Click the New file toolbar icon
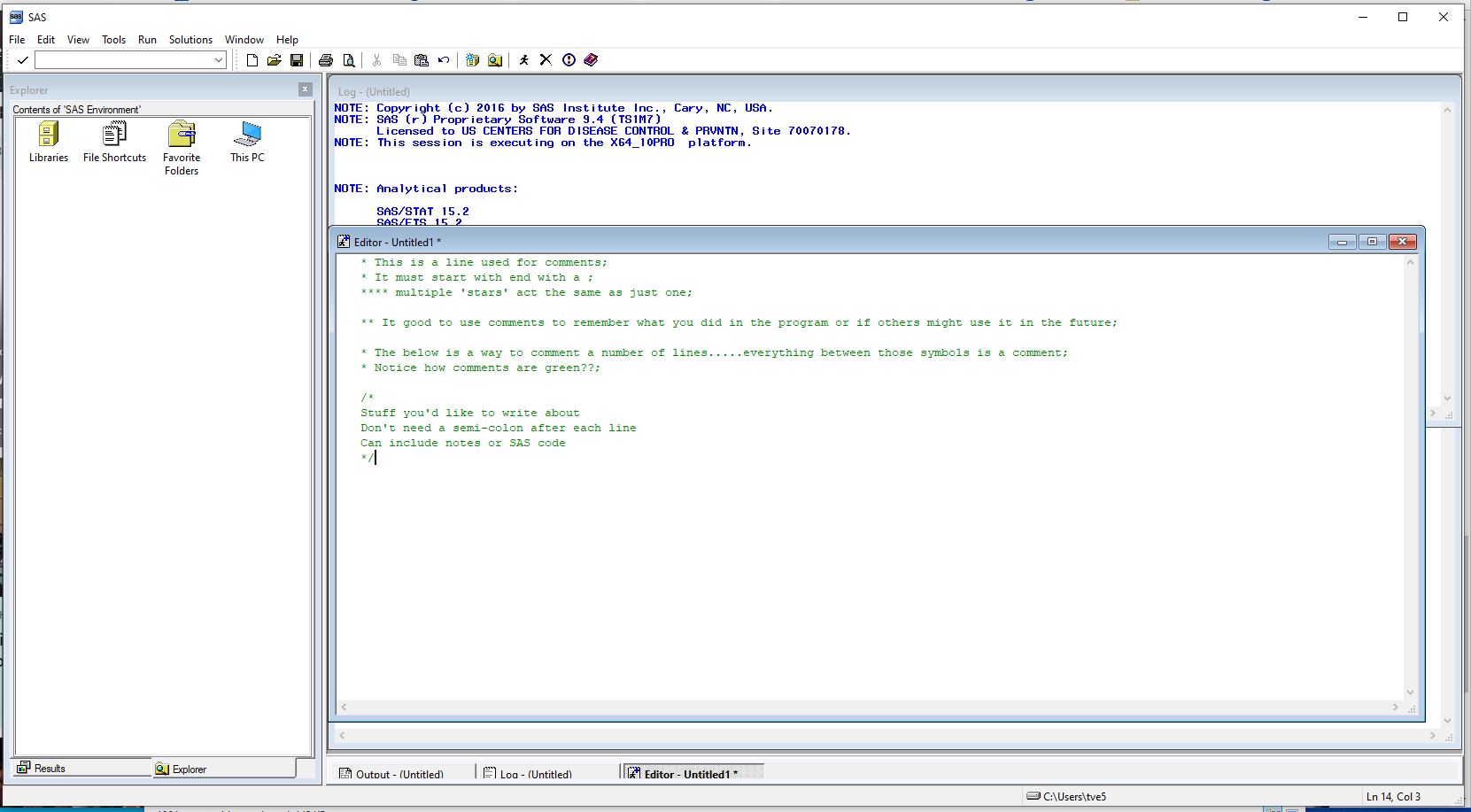This screenshot has height=812, width=1471. click(x=252, y=60)
